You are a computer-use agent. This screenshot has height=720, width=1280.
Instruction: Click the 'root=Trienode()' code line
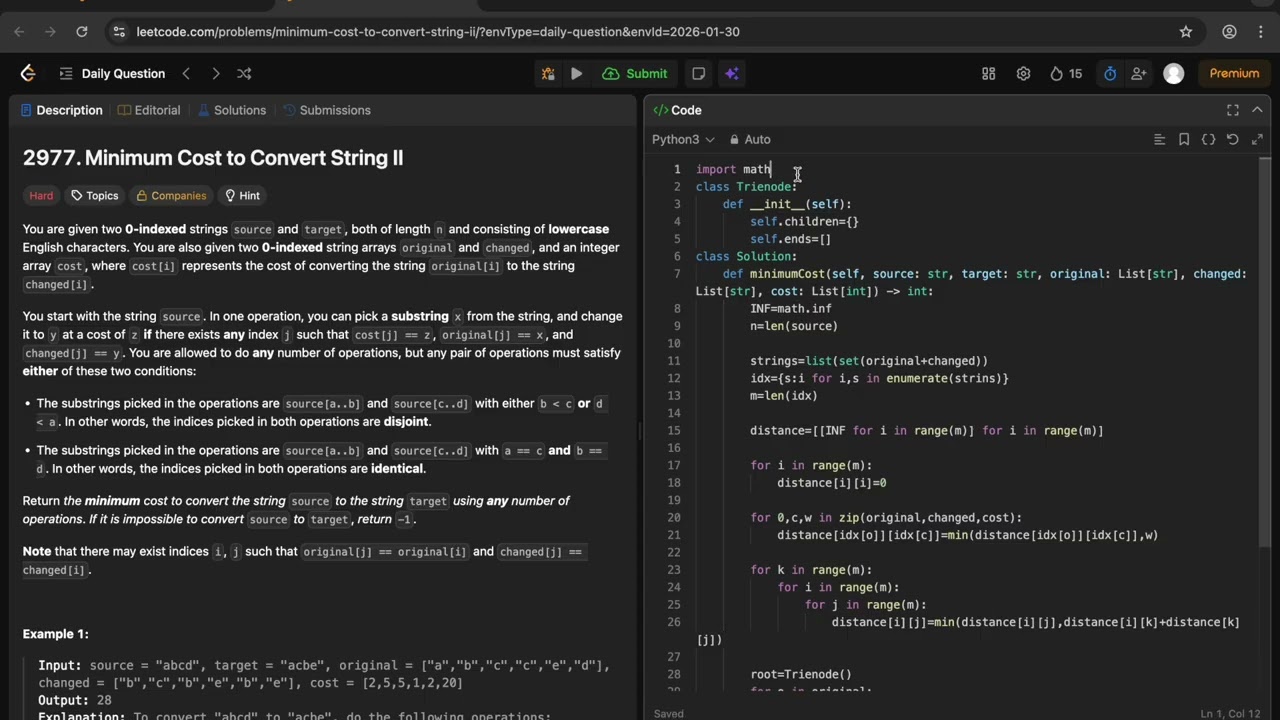[801, 674]
